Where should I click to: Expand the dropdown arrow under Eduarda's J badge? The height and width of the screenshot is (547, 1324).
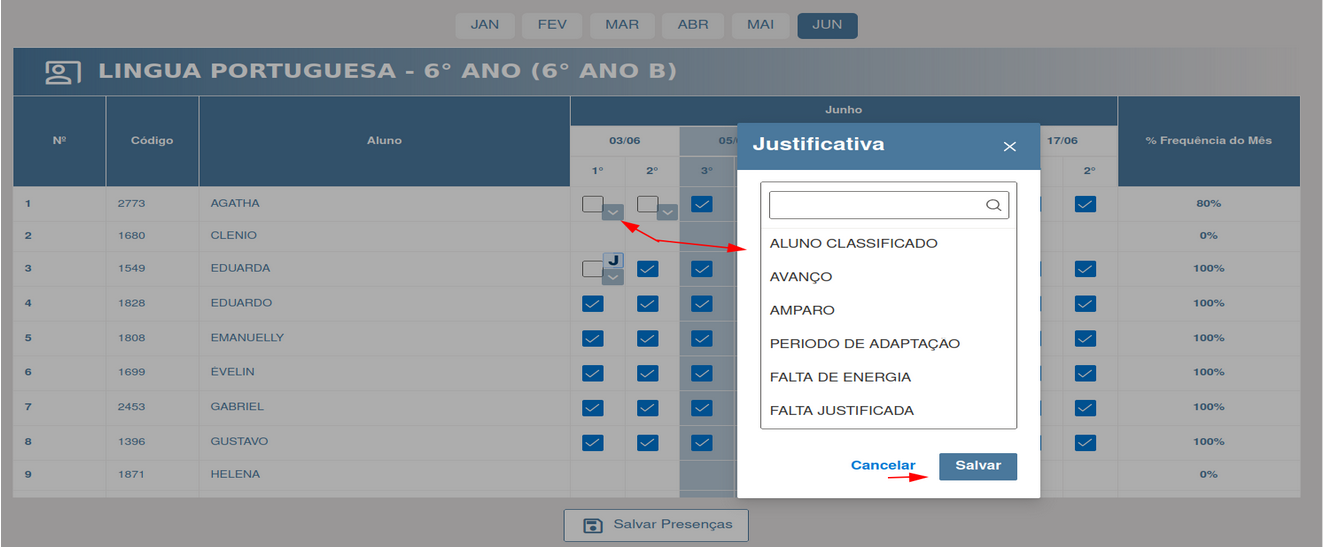pyautogui.click(x=614, y=277)
